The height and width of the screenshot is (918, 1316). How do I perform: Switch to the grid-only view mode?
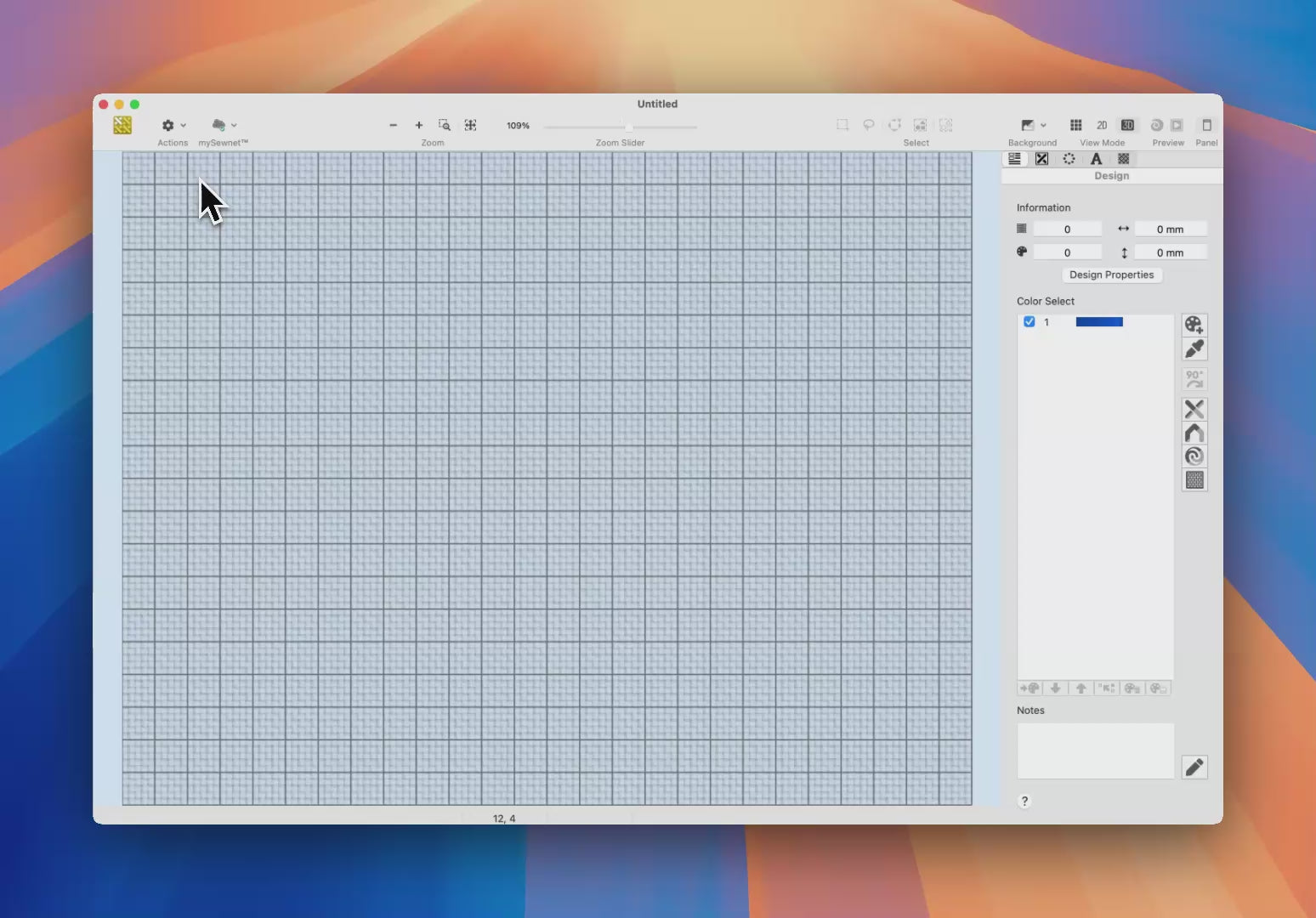(1075, 125)
